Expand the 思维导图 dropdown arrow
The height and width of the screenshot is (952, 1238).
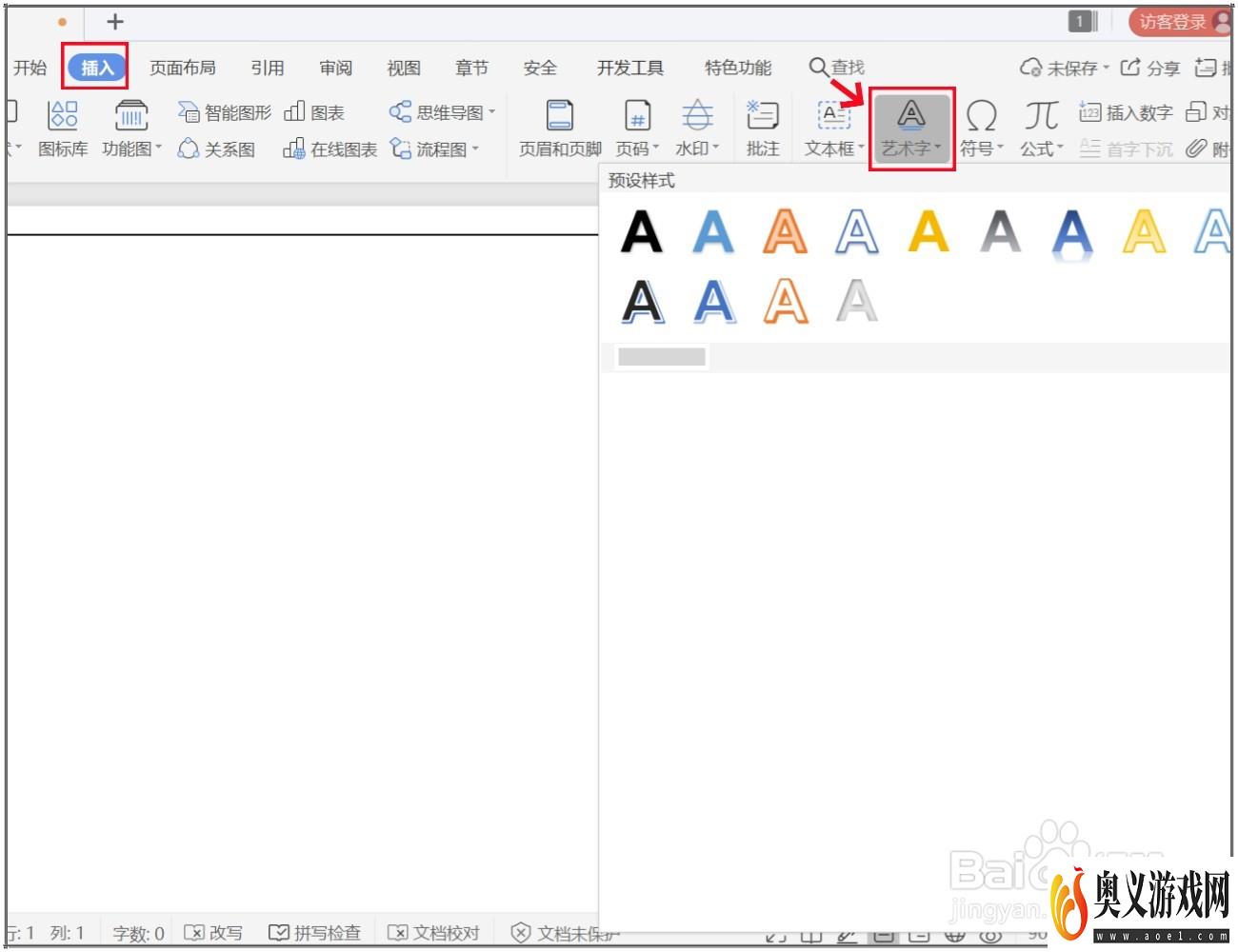[x=492, y=112]
